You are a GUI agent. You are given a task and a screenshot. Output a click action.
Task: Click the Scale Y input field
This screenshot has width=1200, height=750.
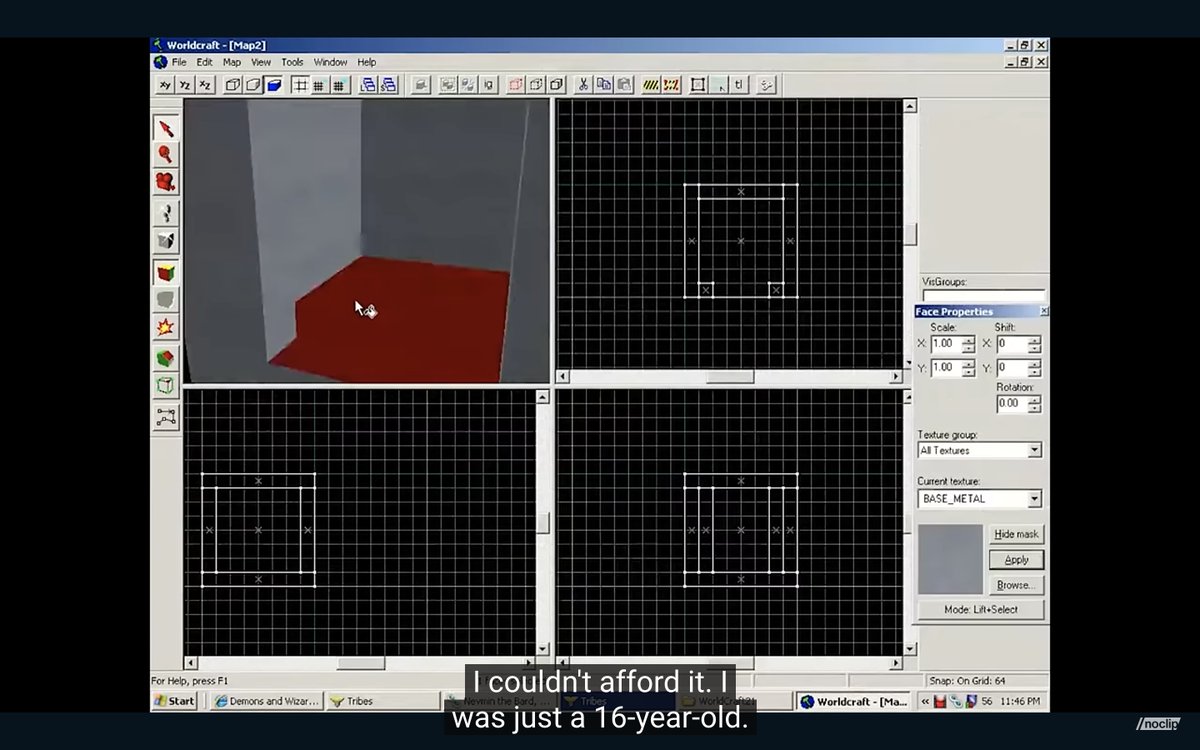click(945, 368)
